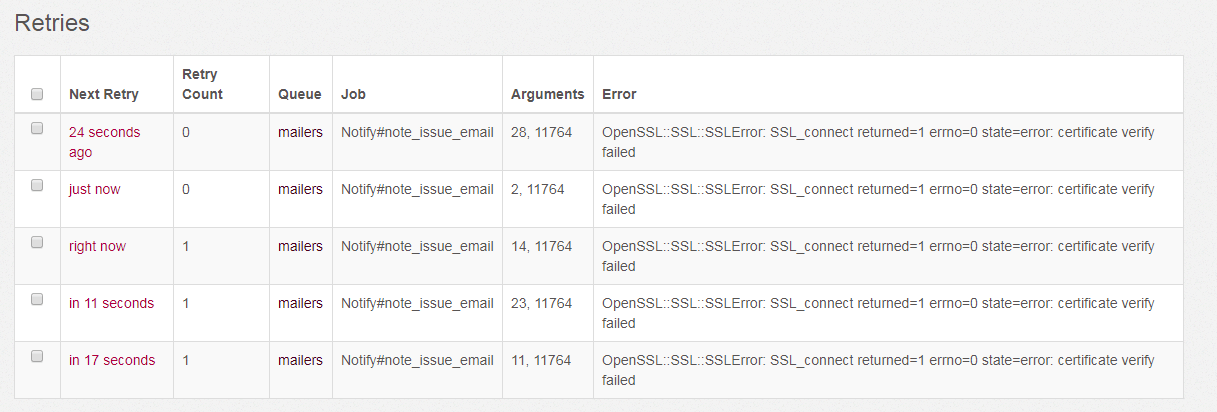The height and width of the screenshot is (412, 1217).
Task: Follow the 'in 11 seconds' retry link
Action: 111,303
